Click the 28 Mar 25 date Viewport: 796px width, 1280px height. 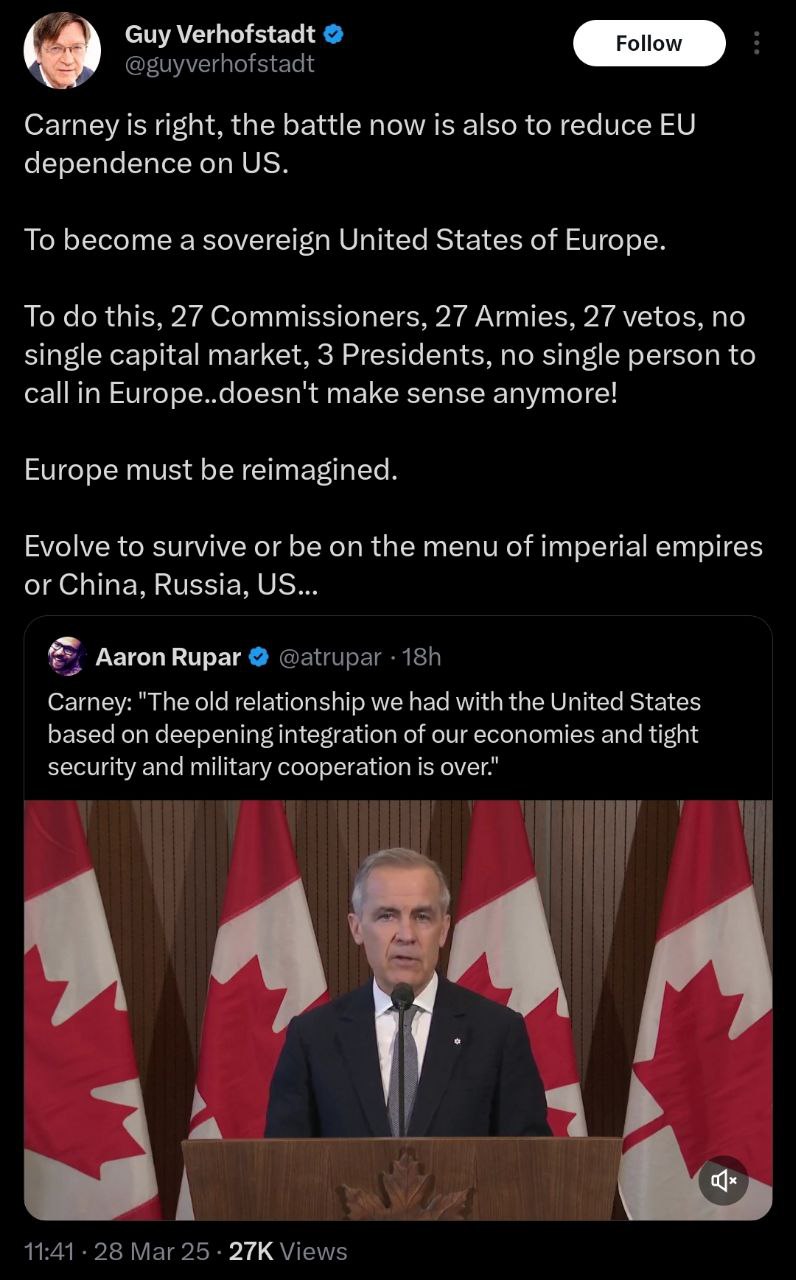pos(151,1251)
